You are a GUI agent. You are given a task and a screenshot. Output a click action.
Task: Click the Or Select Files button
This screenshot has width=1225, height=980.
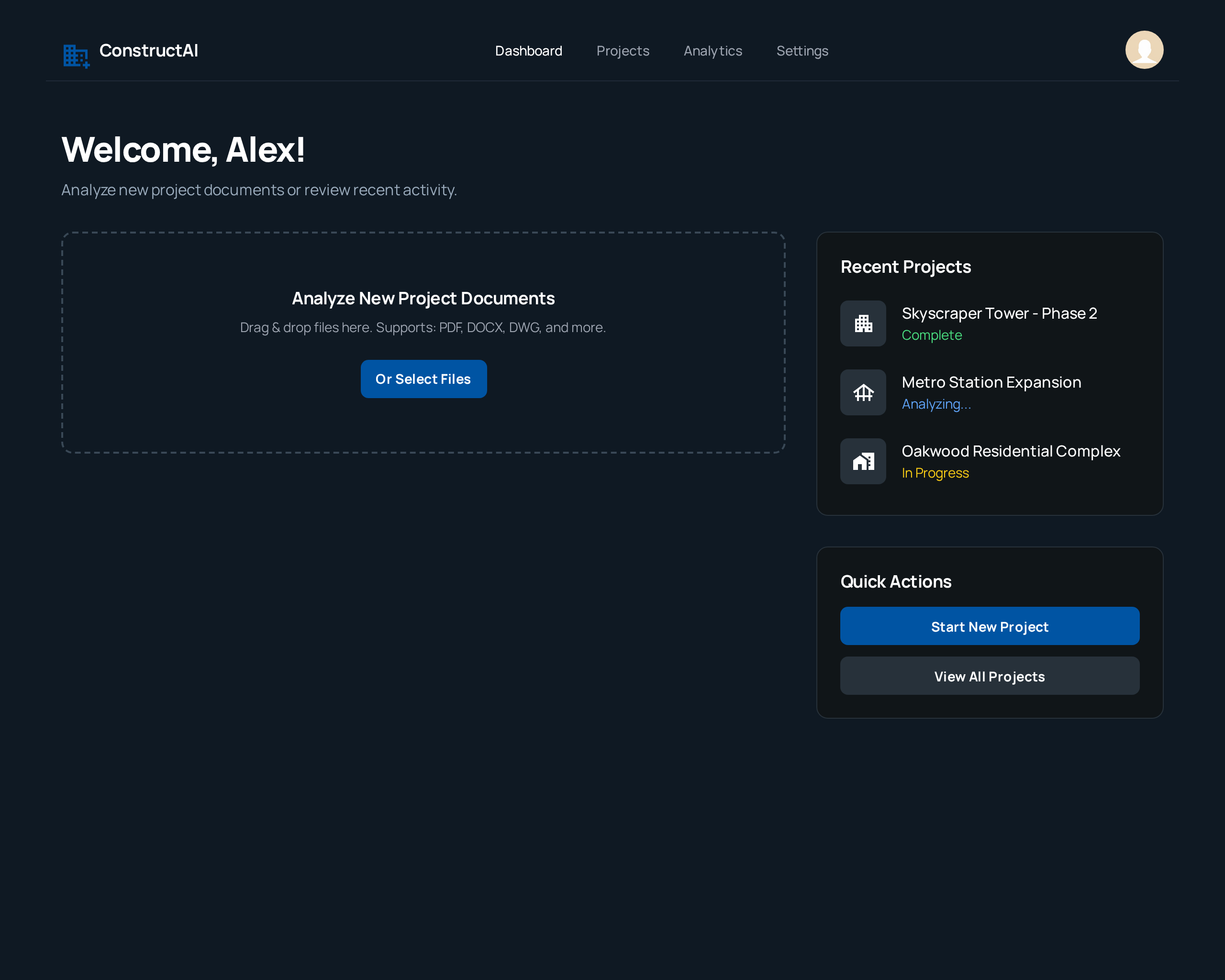(423, 379)
